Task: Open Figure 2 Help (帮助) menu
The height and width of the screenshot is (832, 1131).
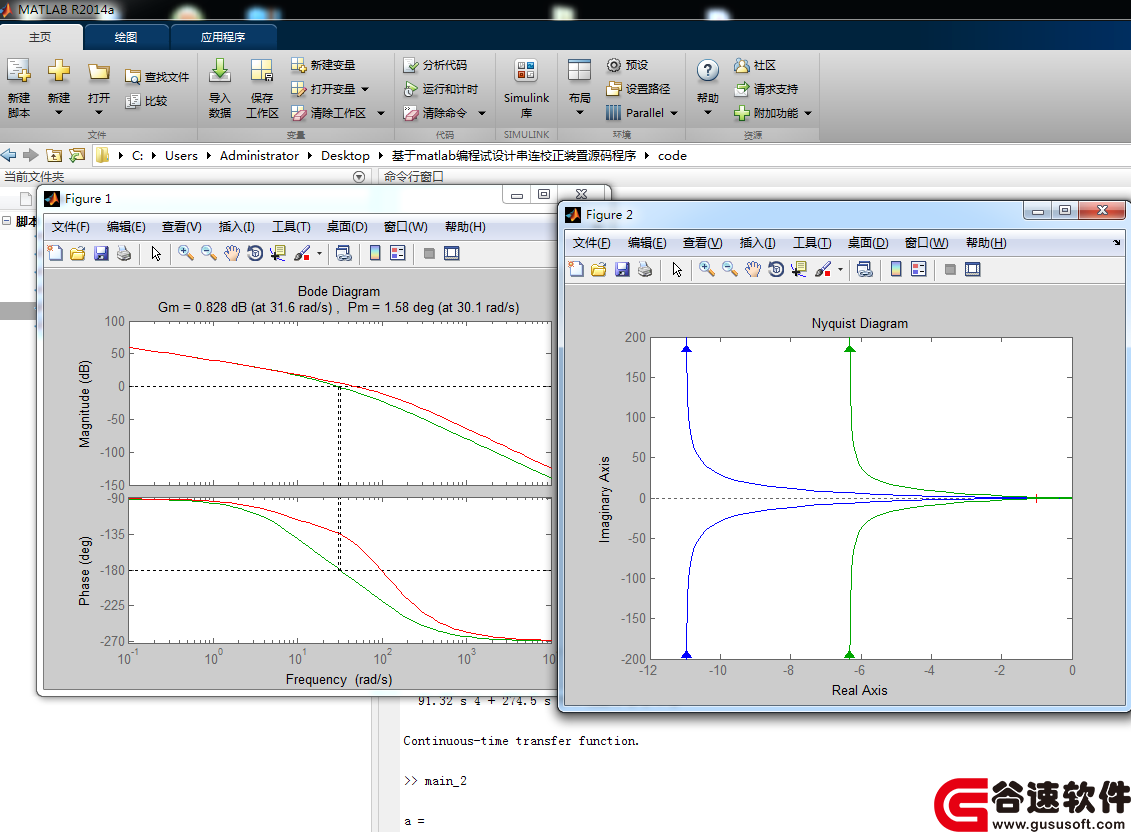Action: coord(985,242)
